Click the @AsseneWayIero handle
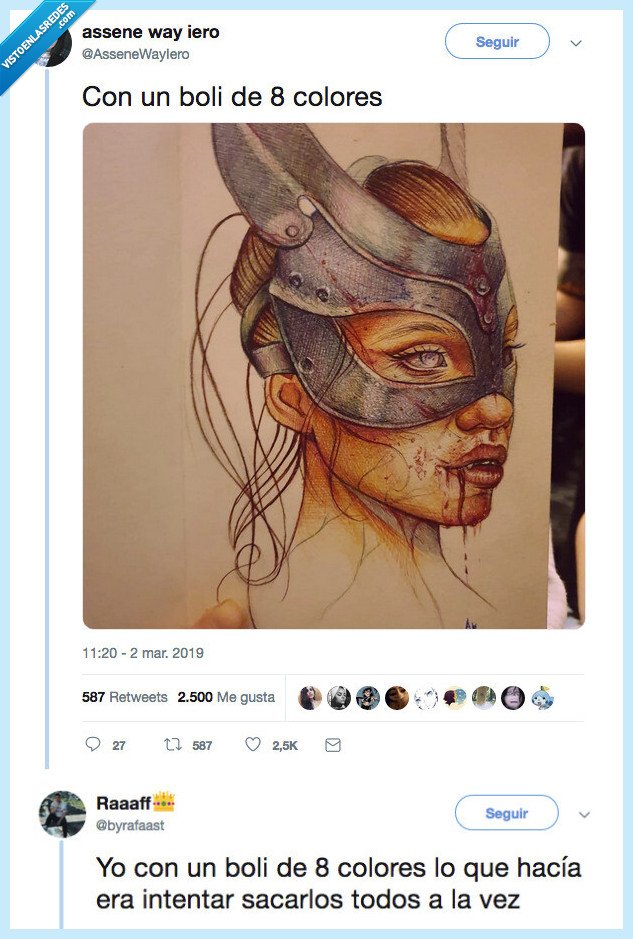 click(135, 55)
